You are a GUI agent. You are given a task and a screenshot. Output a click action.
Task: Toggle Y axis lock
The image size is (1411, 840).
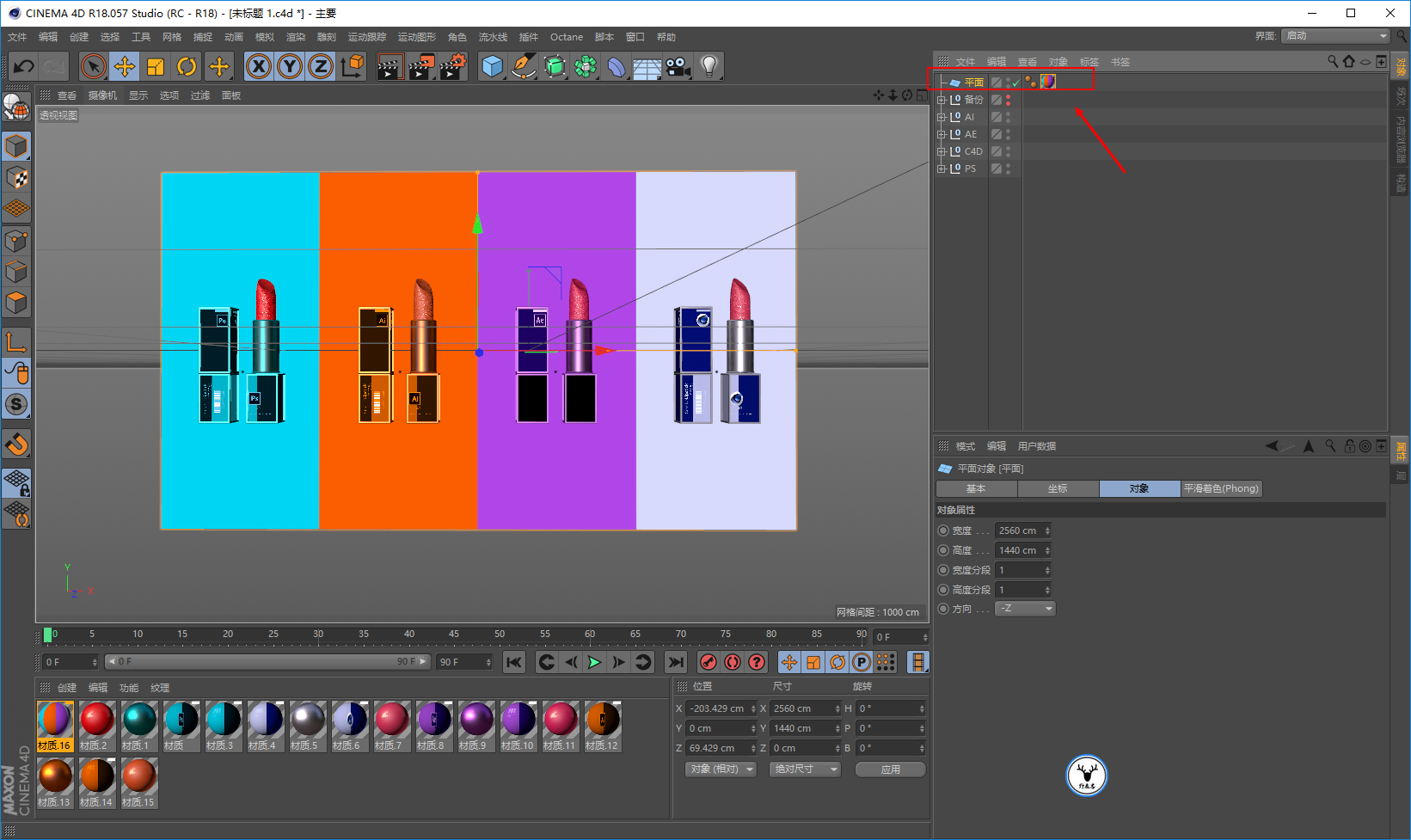[290, 66]
